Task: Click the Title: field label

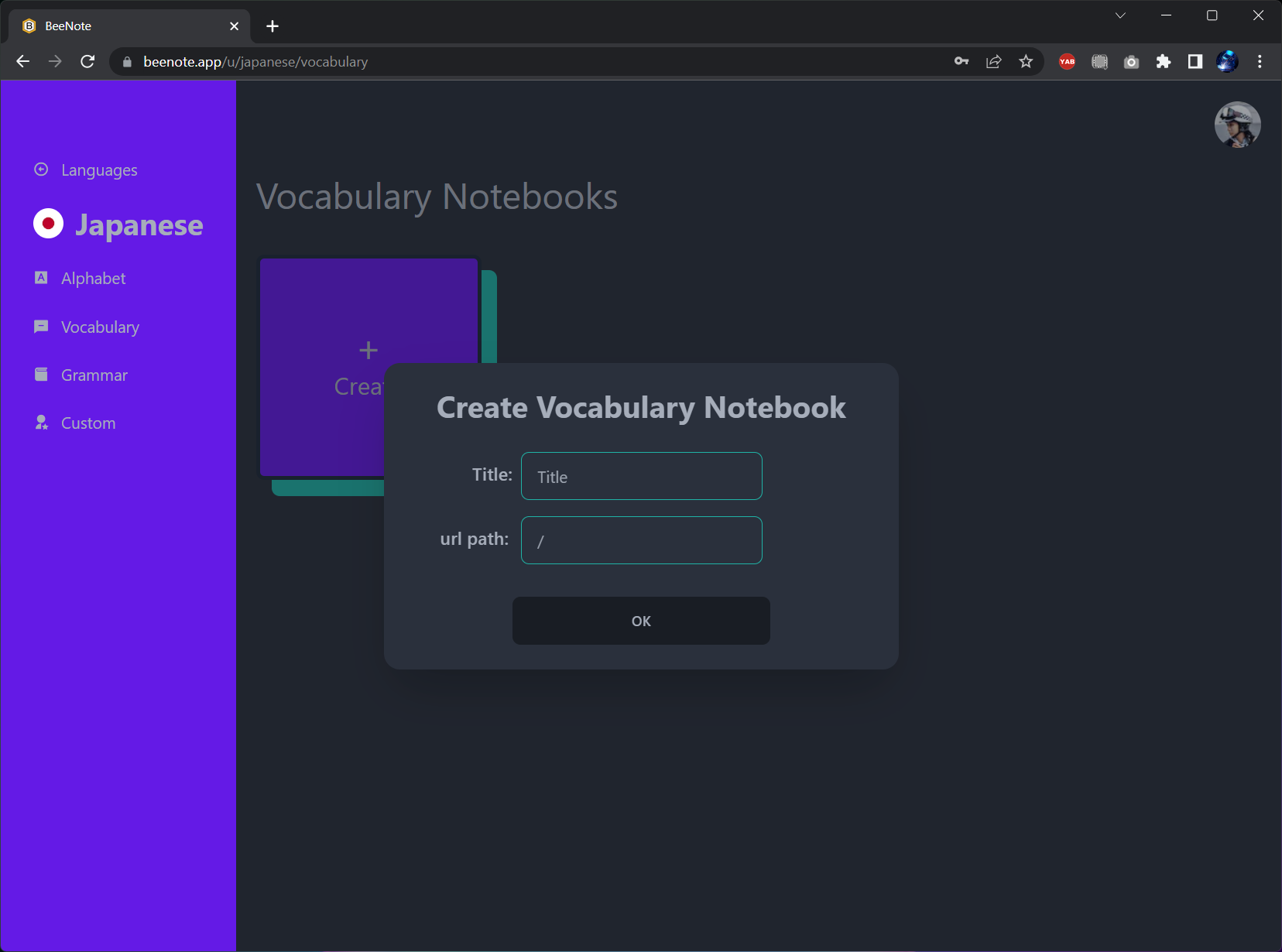Action: (492, 474)
